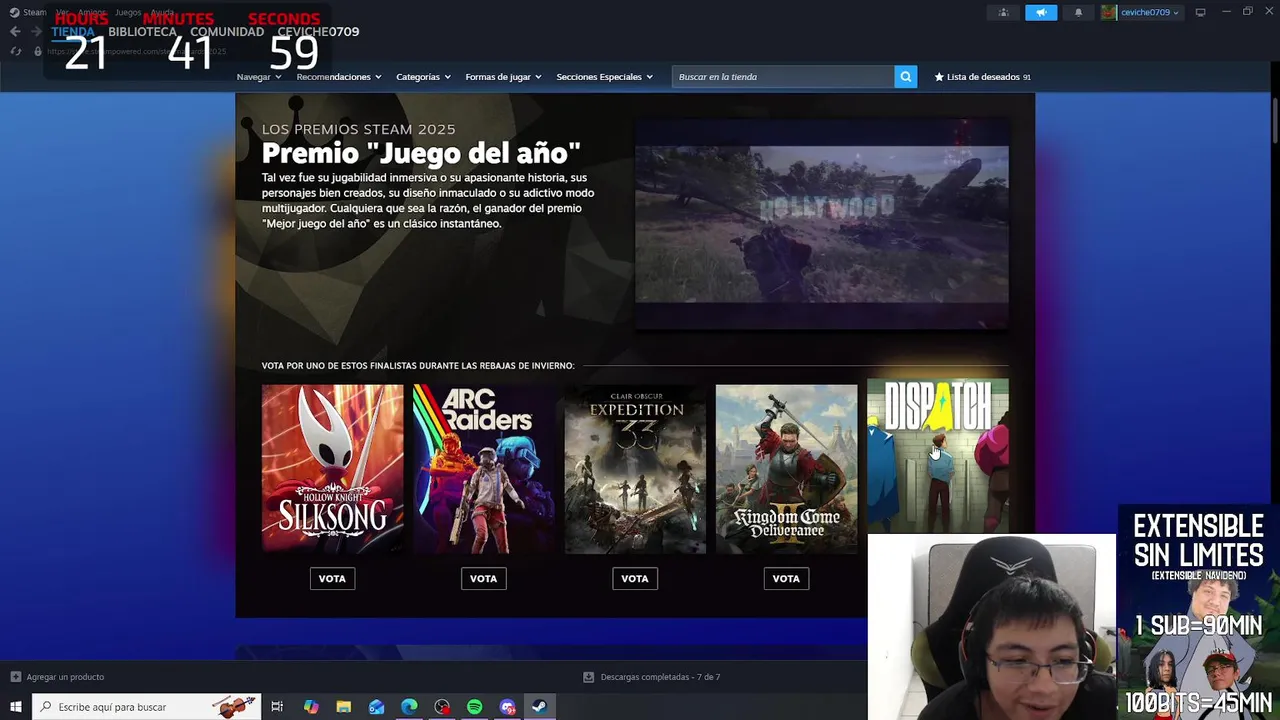Image resolution: width=1280 pixels, height=720 pixels.
Task: Switch to the TIENDA tab
Action: (72, 31)
